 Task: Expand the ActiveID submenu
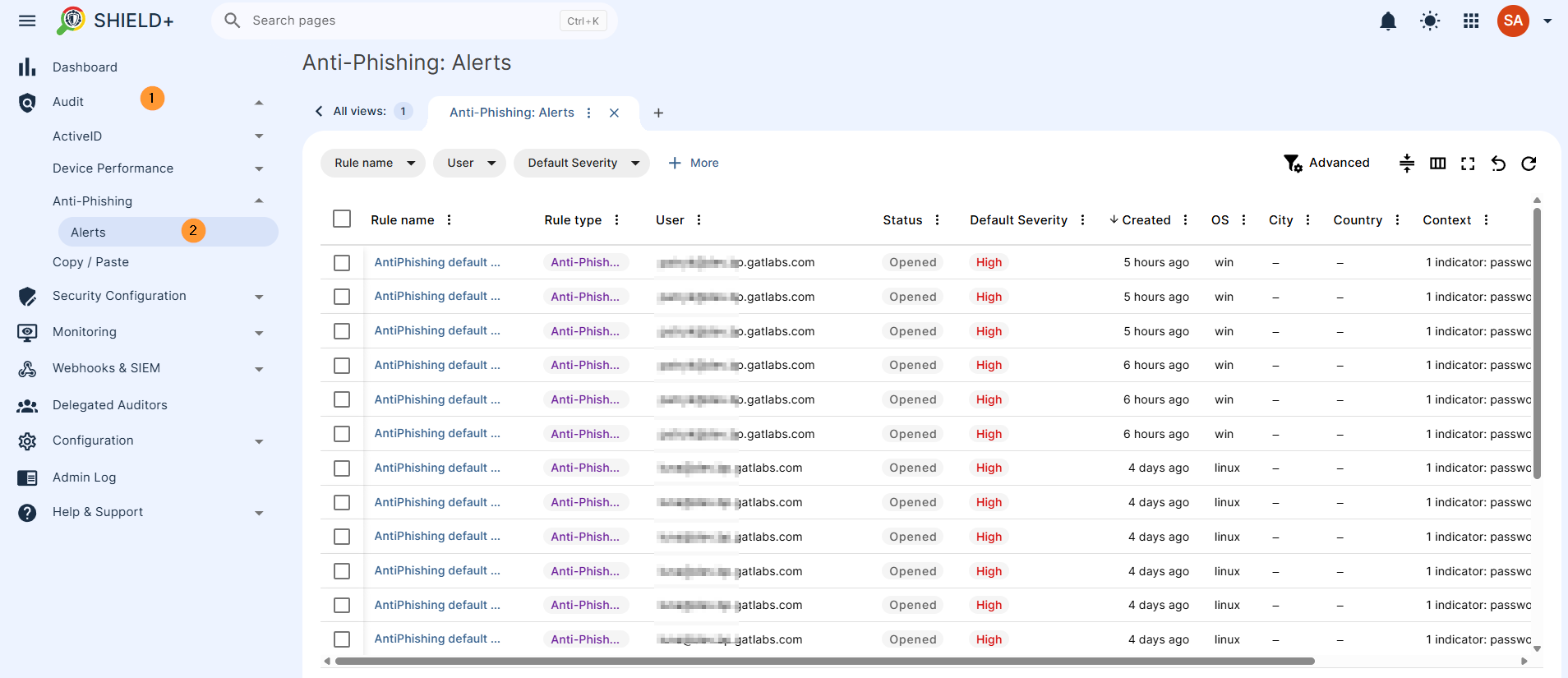[259, 136]
